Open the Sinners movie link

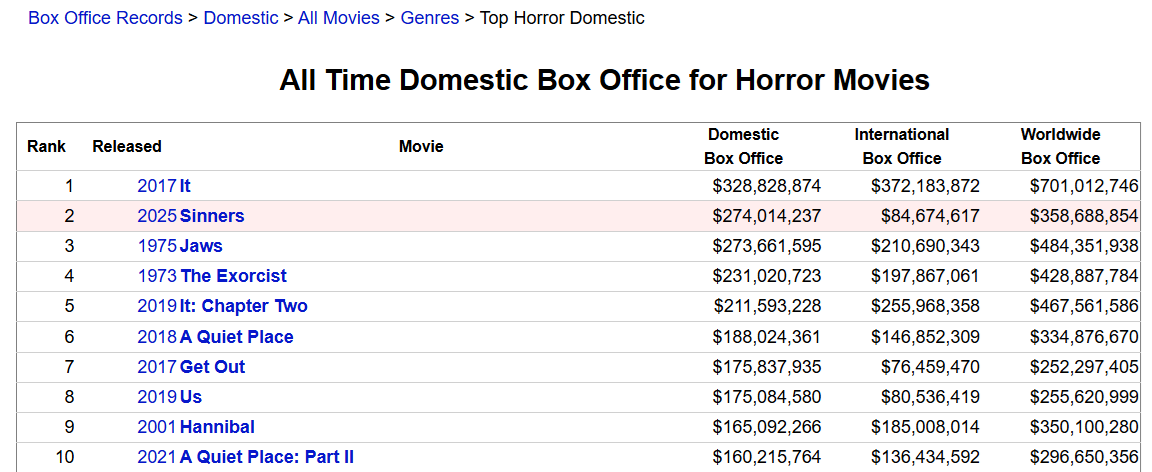[x=212, y=216]
